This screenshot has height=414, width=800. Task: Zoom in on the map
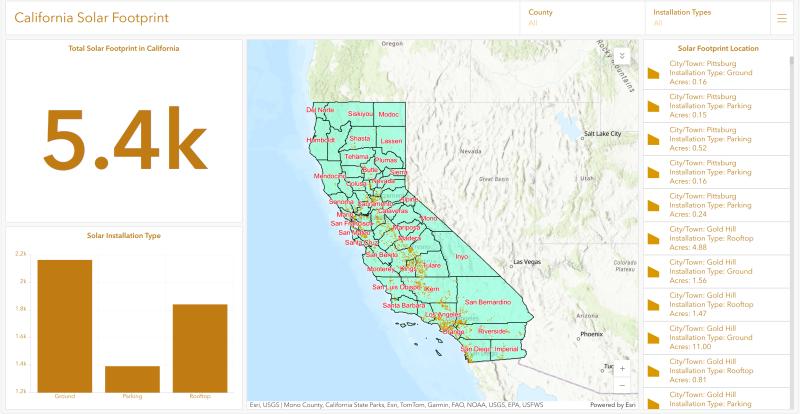(621, 369)
